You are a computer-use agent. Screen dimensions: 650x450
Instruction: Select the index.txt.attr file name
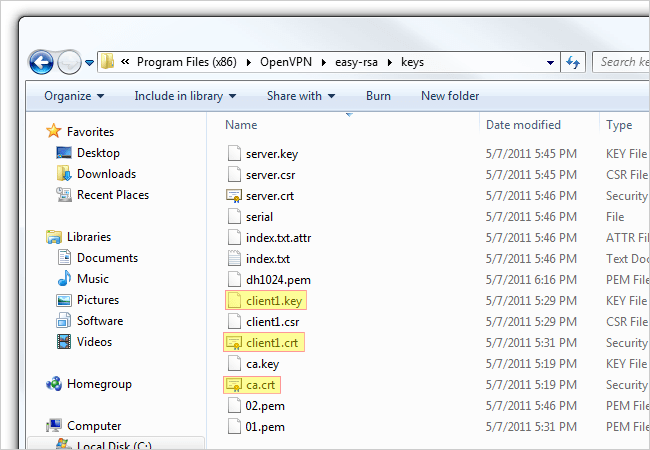279,238
